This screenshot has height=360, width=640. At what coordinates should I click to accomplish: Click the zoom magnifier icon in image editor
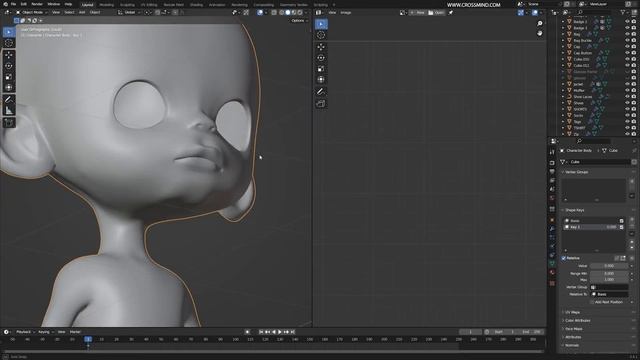point(540,24)
